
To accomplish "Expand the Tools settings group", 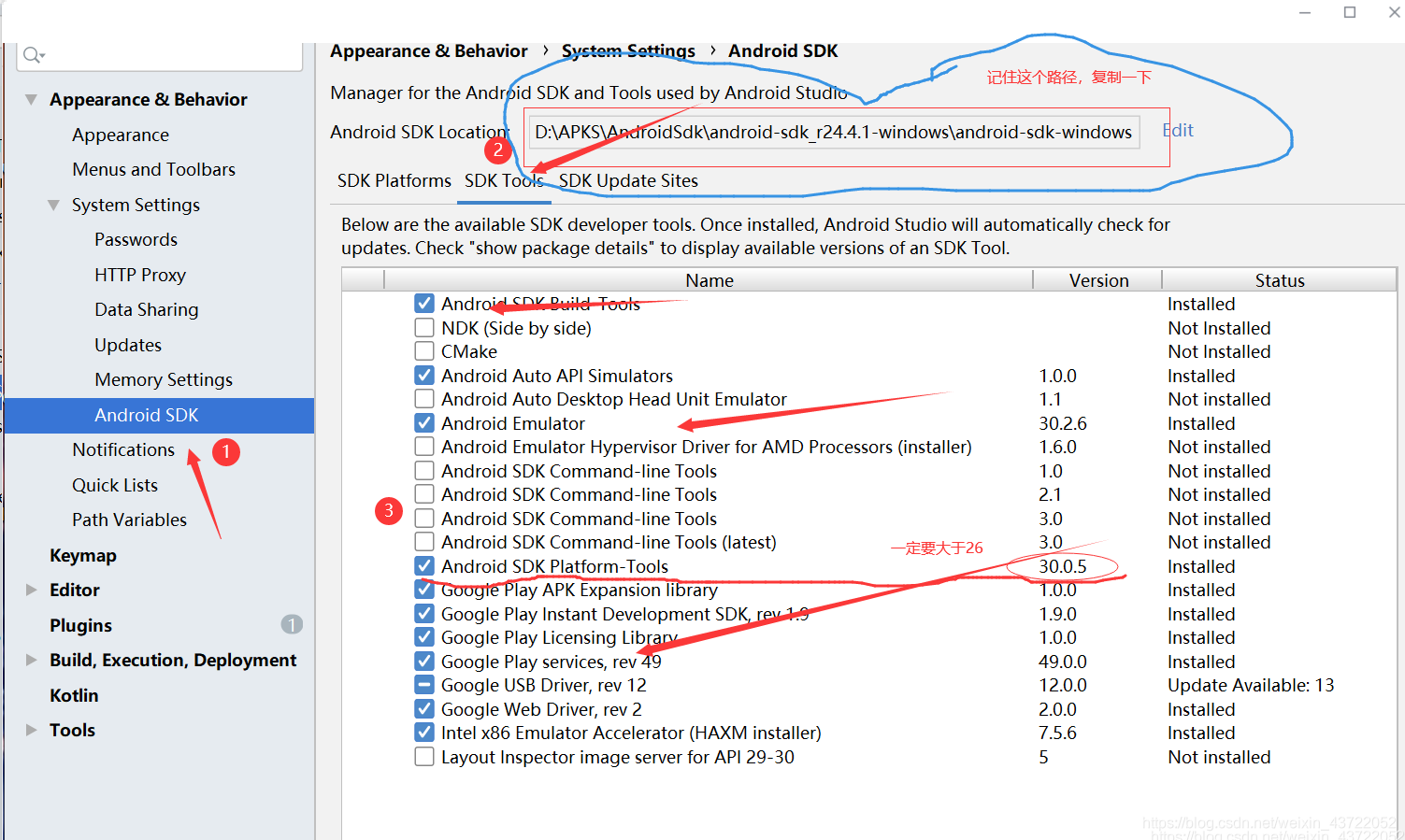I will click(x=31, y=730).
